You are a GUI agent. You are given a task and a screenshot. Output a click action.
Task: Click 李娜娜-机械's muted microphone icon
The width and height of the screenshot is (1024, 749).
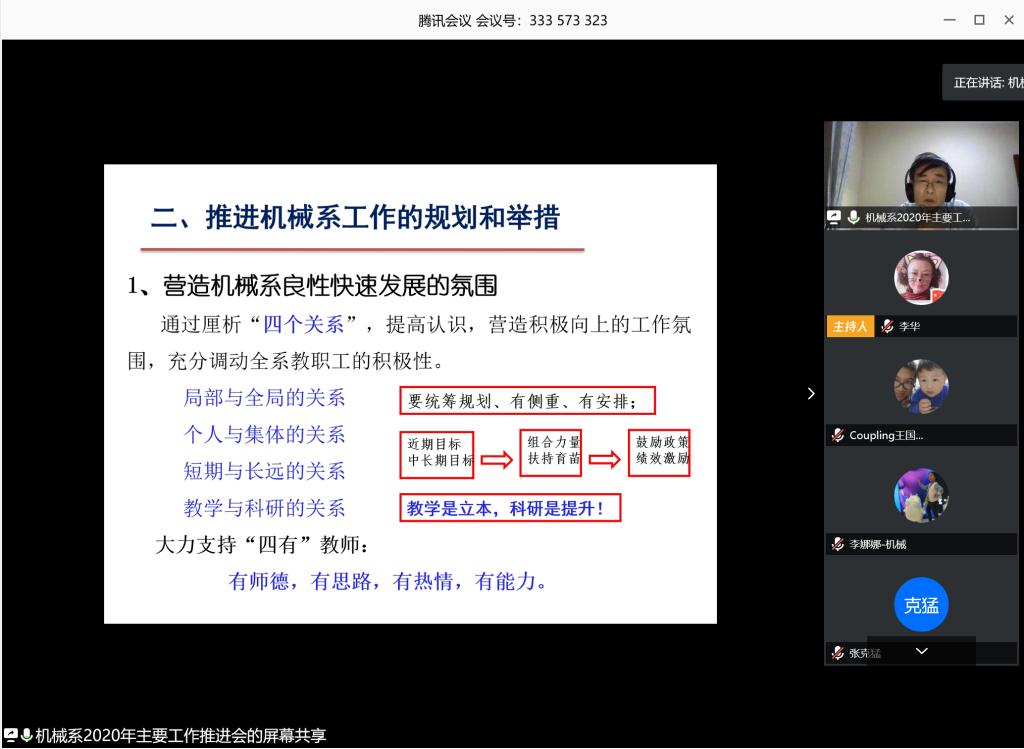pos(838,545)
